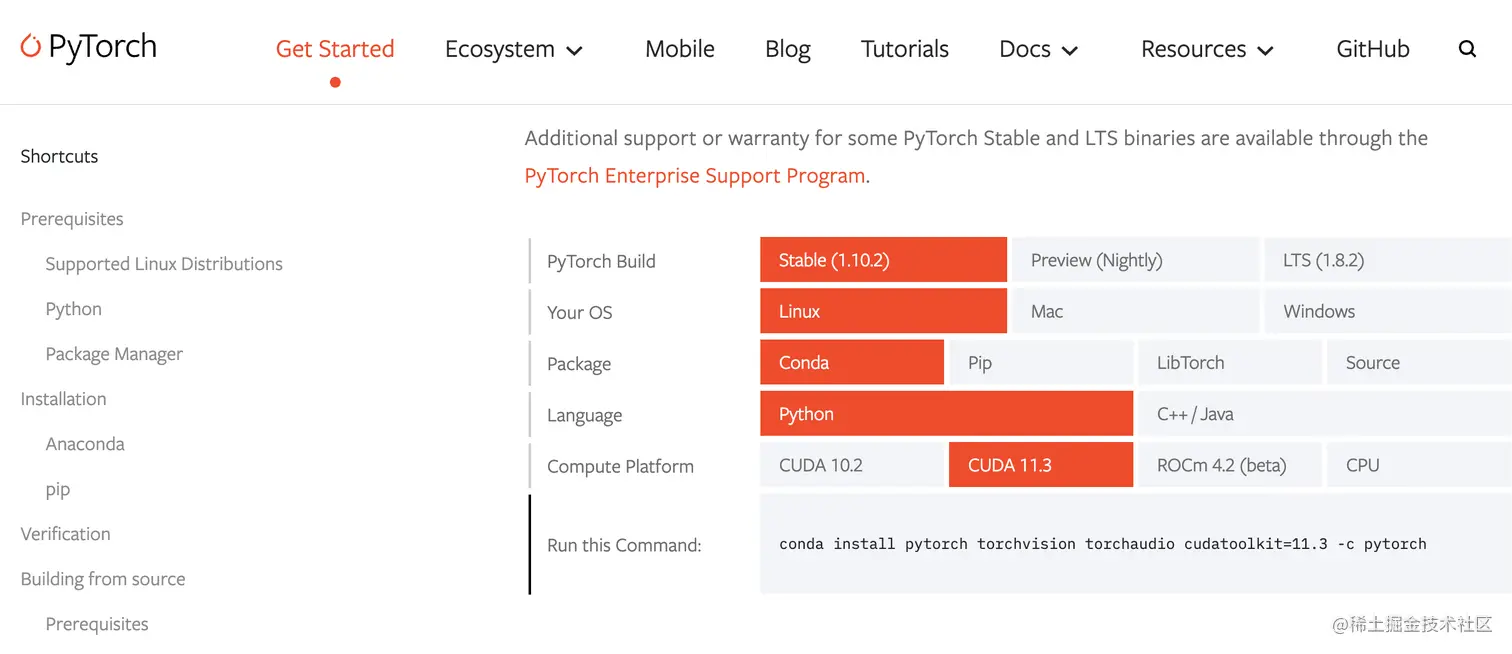Choose Windows as your OS
This screenshot has width=1512, height=654.
coord(1388,311)
